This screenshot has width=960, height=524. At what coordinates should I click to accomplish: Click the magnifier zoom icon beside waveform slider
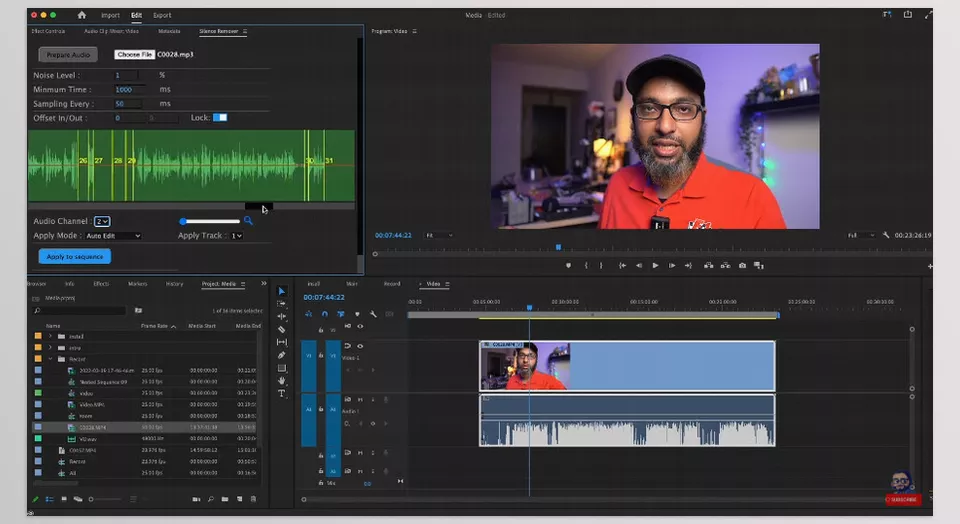click(x=248, y=221)
